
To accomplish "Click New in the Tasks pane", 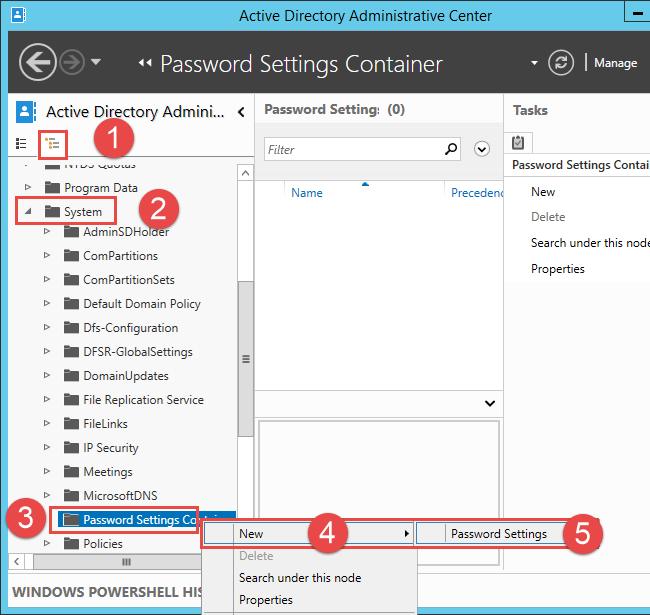I will pyautogui.click(x=543, y=192).
